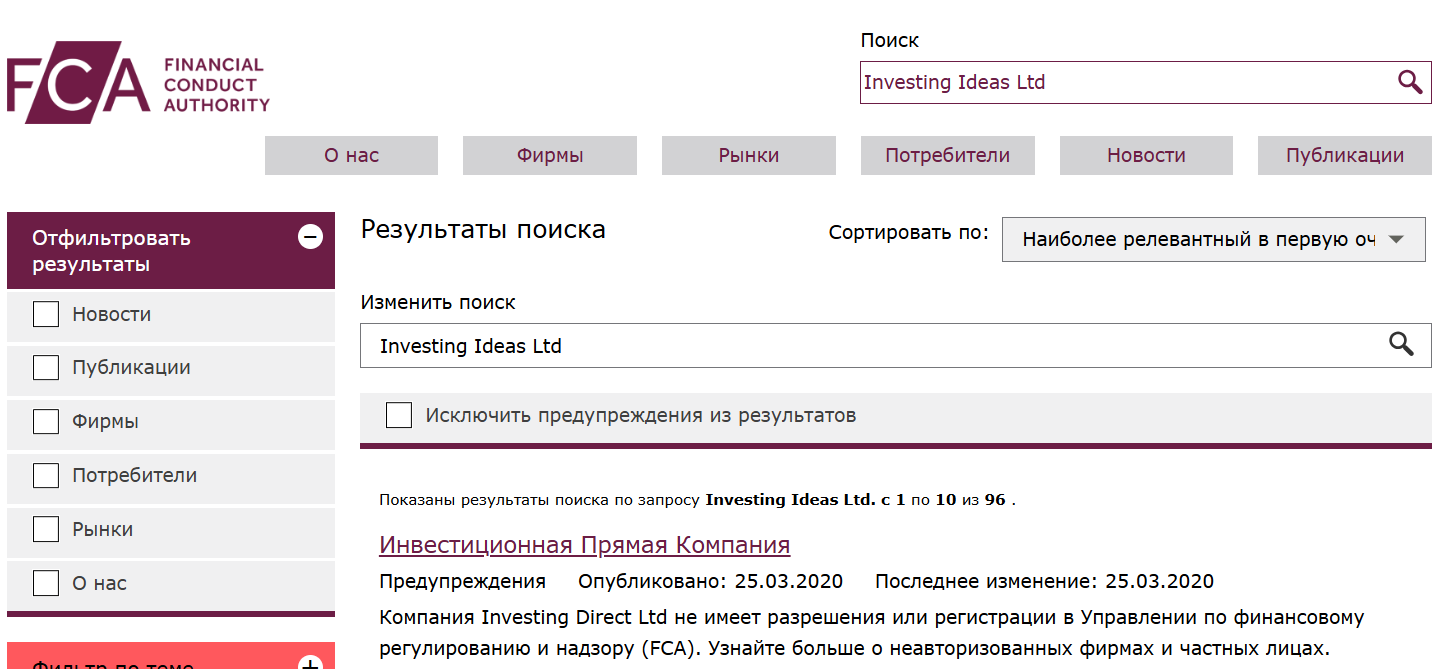
Task: Expand 'Фильтр по теме' using the plus icon
Action: point(312,660)
